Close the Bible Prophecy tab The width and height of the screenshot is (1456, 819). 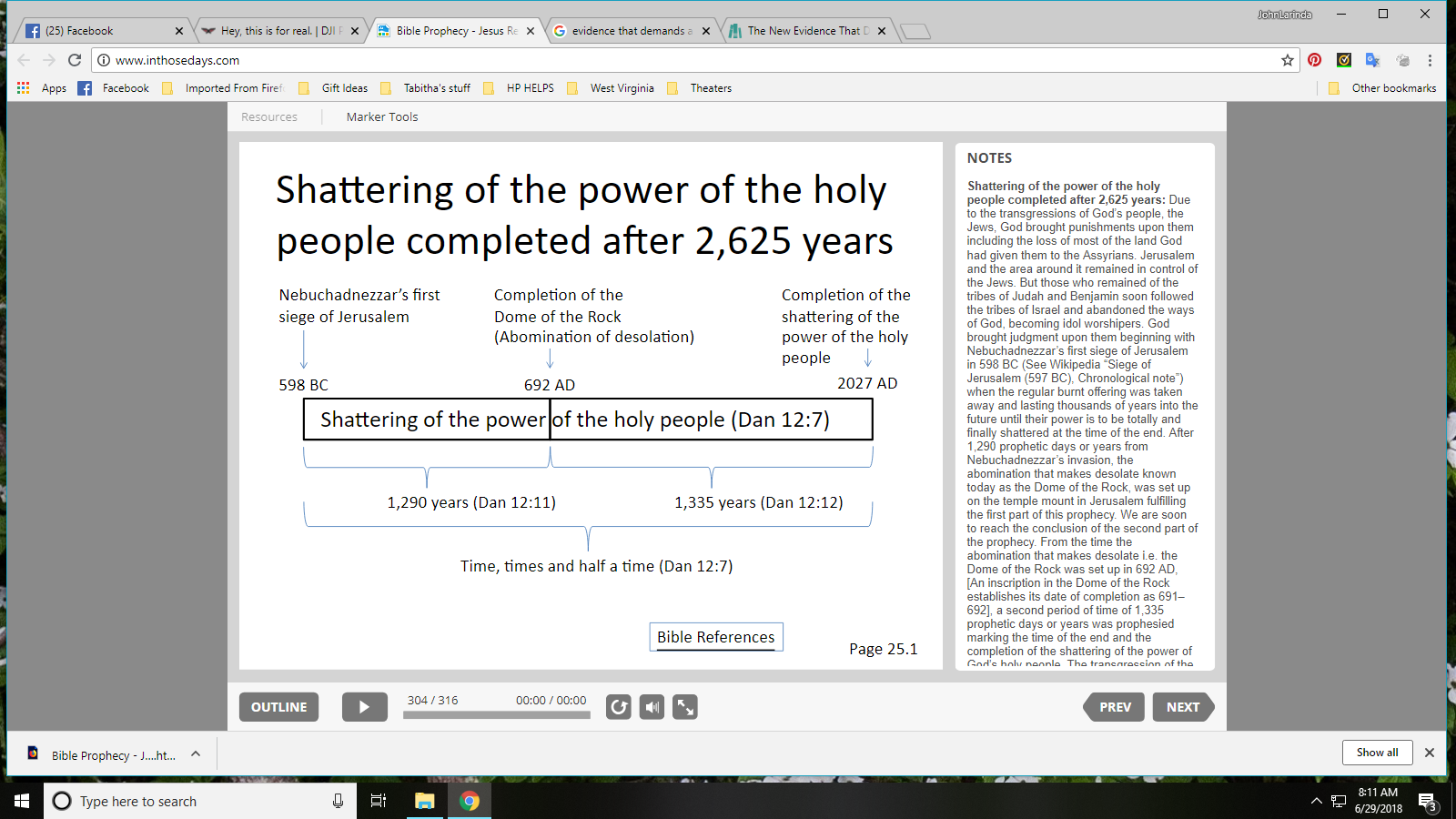pyautogui.click(x=531, y=31)
